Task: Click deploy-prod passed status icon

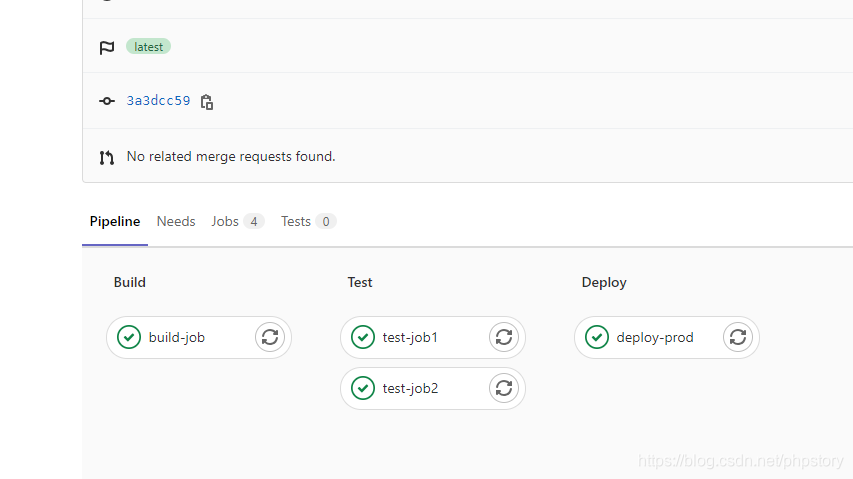Action: [x=597, y=337]
